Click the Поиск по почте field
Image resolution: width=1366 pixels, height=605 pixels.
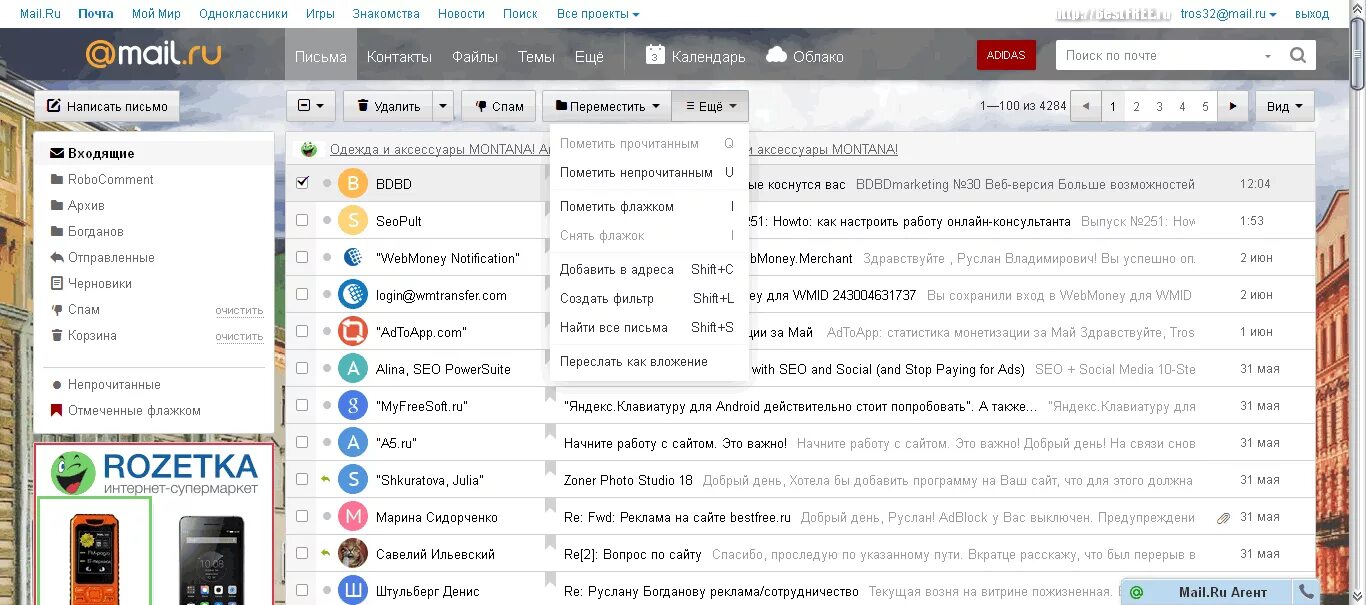[x=1158, y=56]
